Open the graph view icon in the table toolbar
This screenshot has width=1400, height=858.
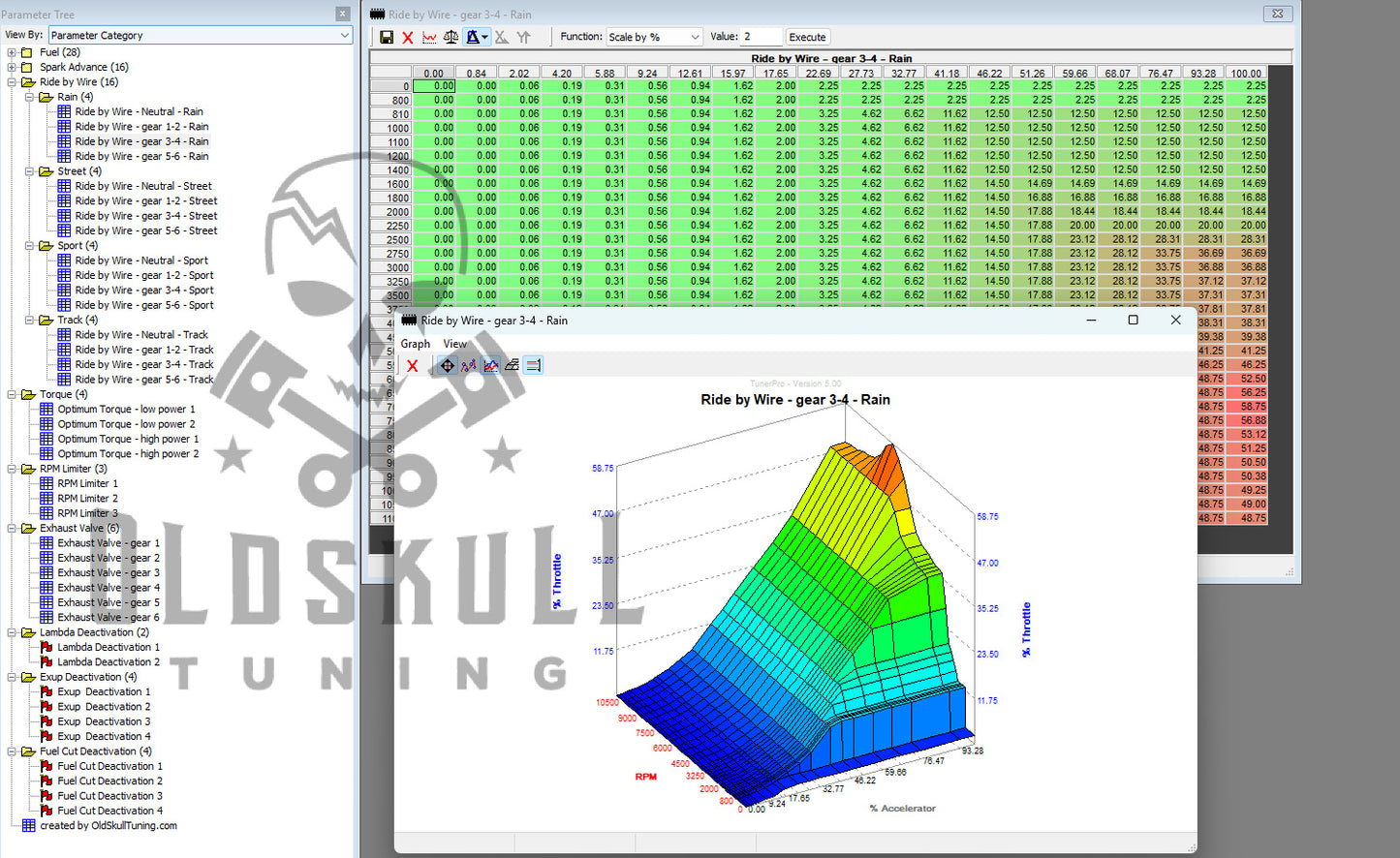point(429,38)
